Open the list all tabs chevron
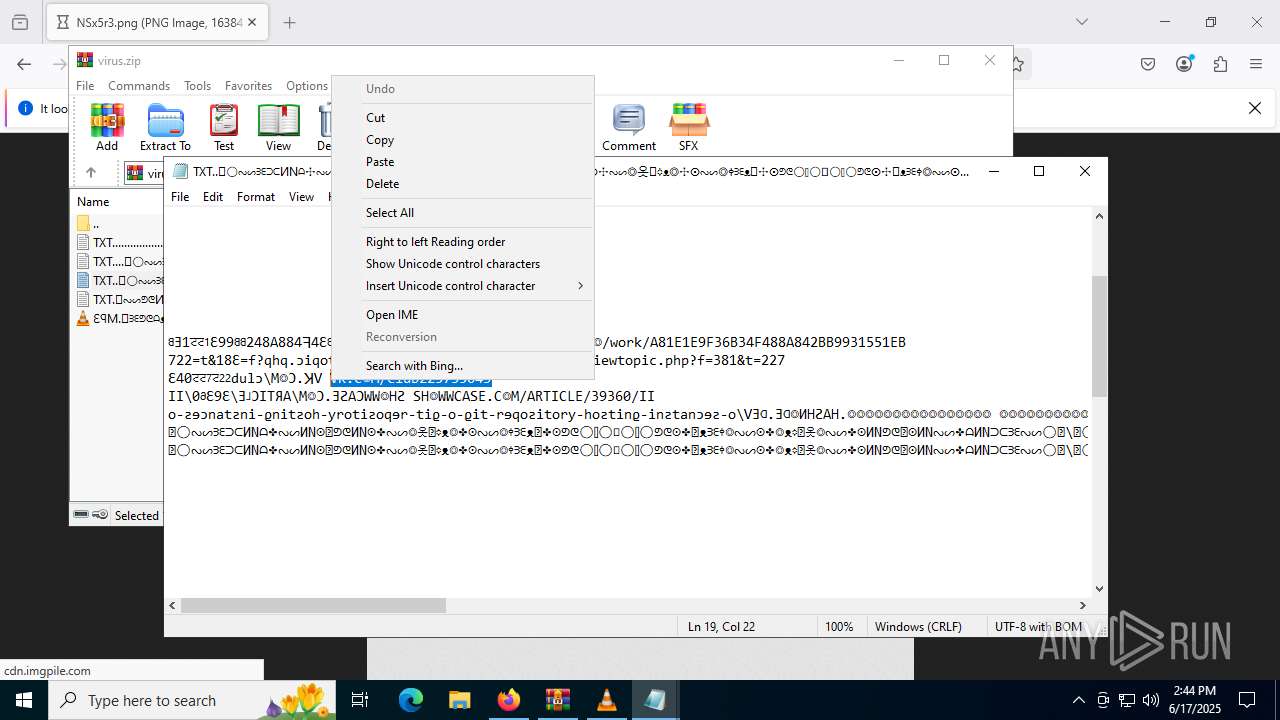Screen dimensions: 1280x720 pos(1081,22)
